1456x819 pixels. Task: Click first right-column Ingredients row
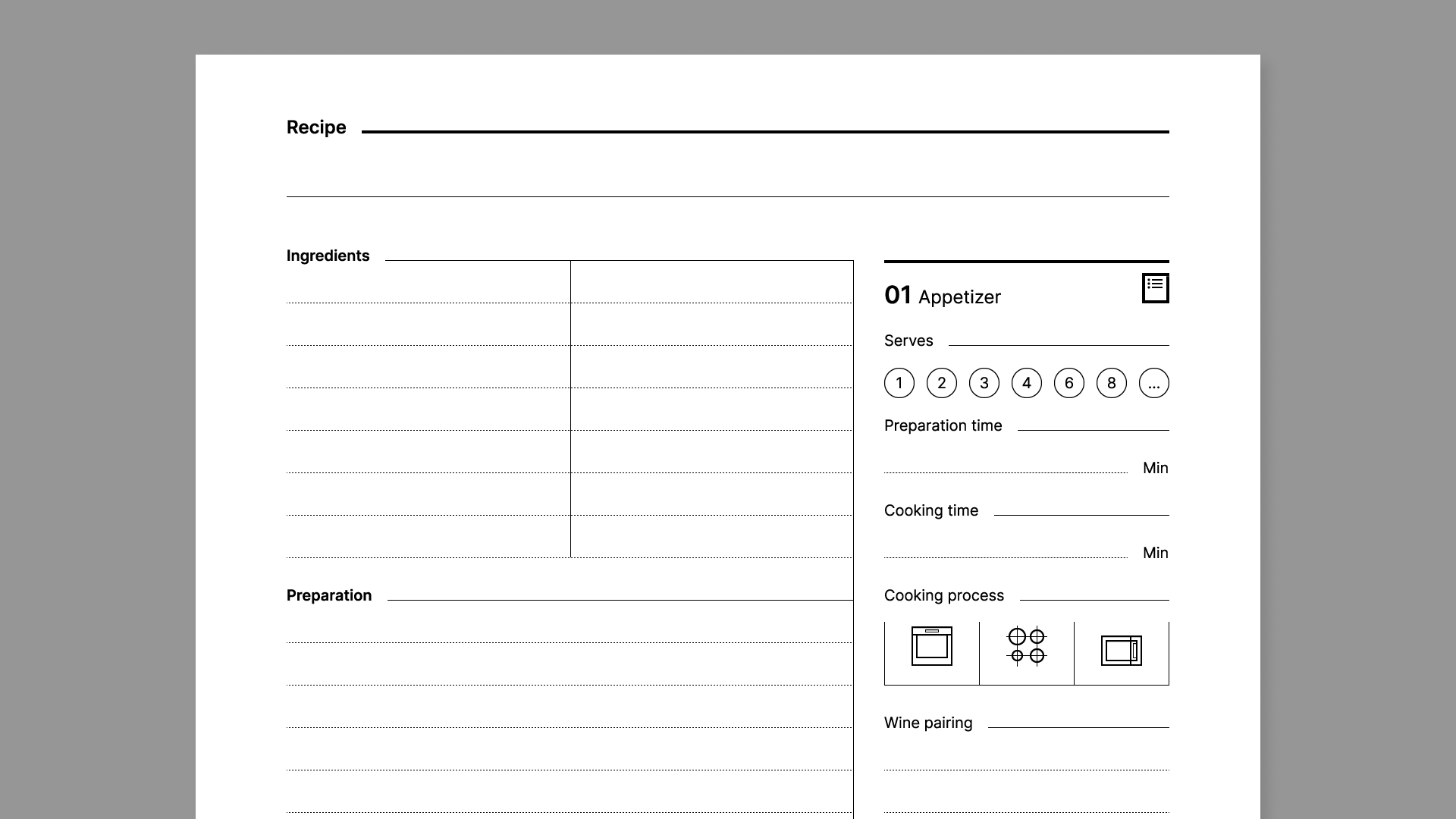pos(711,292)
